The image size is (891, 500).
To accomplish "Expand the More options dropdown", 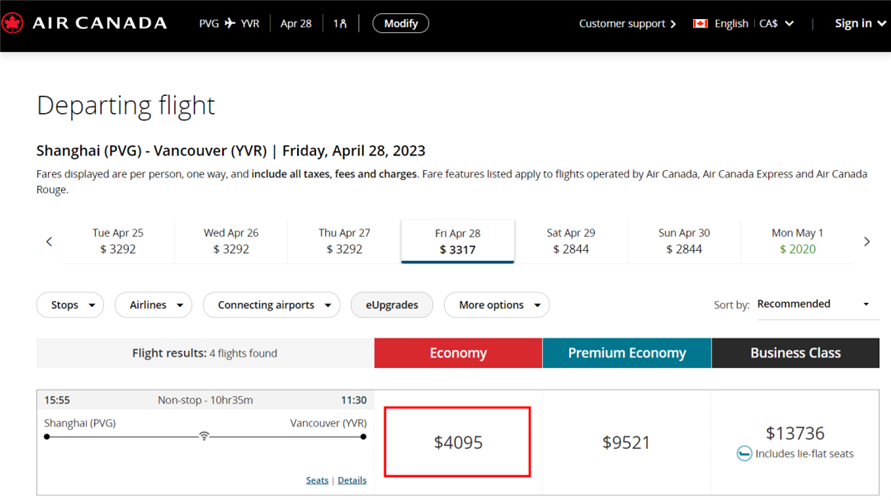I will tap(497, 305).
